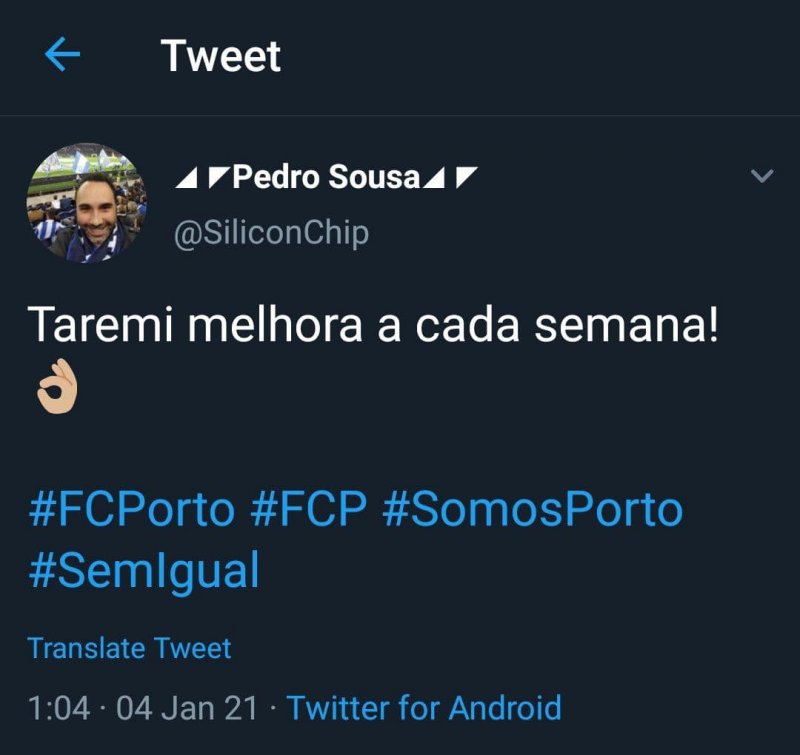Screen dimensions: 800x755
Task: Open the @SiliconChip handle
Action: (271, 233)
